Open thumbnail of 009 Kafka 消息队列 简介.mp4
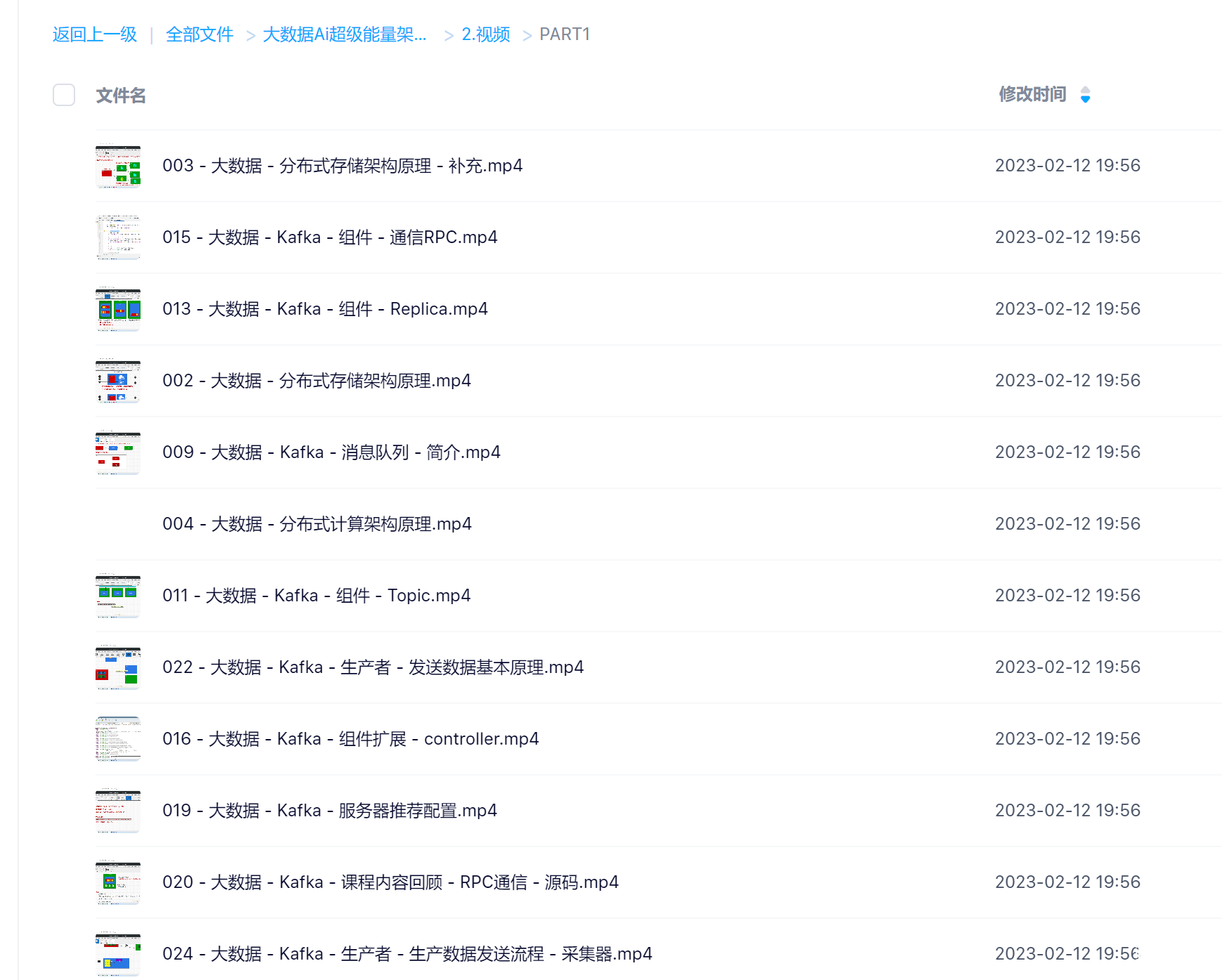Screen dimensions: 1222x980 [x=118, y=452]
